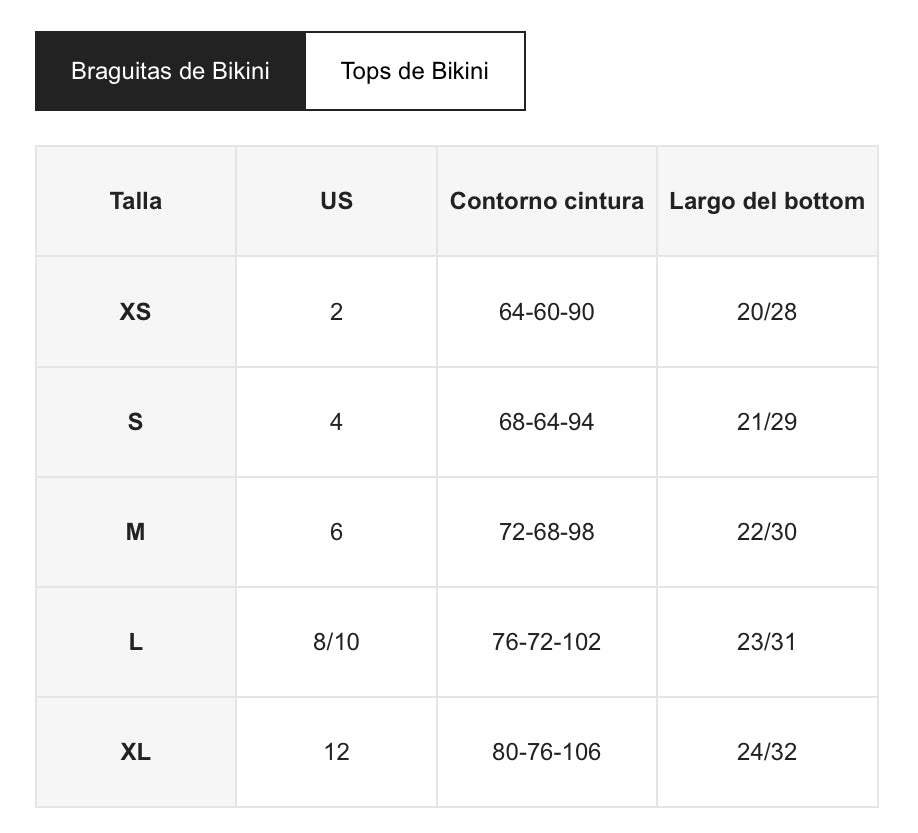Select the 80-76-106 waist cell
This screenshot has width=918, height=833.
click(x=546, y=752)
